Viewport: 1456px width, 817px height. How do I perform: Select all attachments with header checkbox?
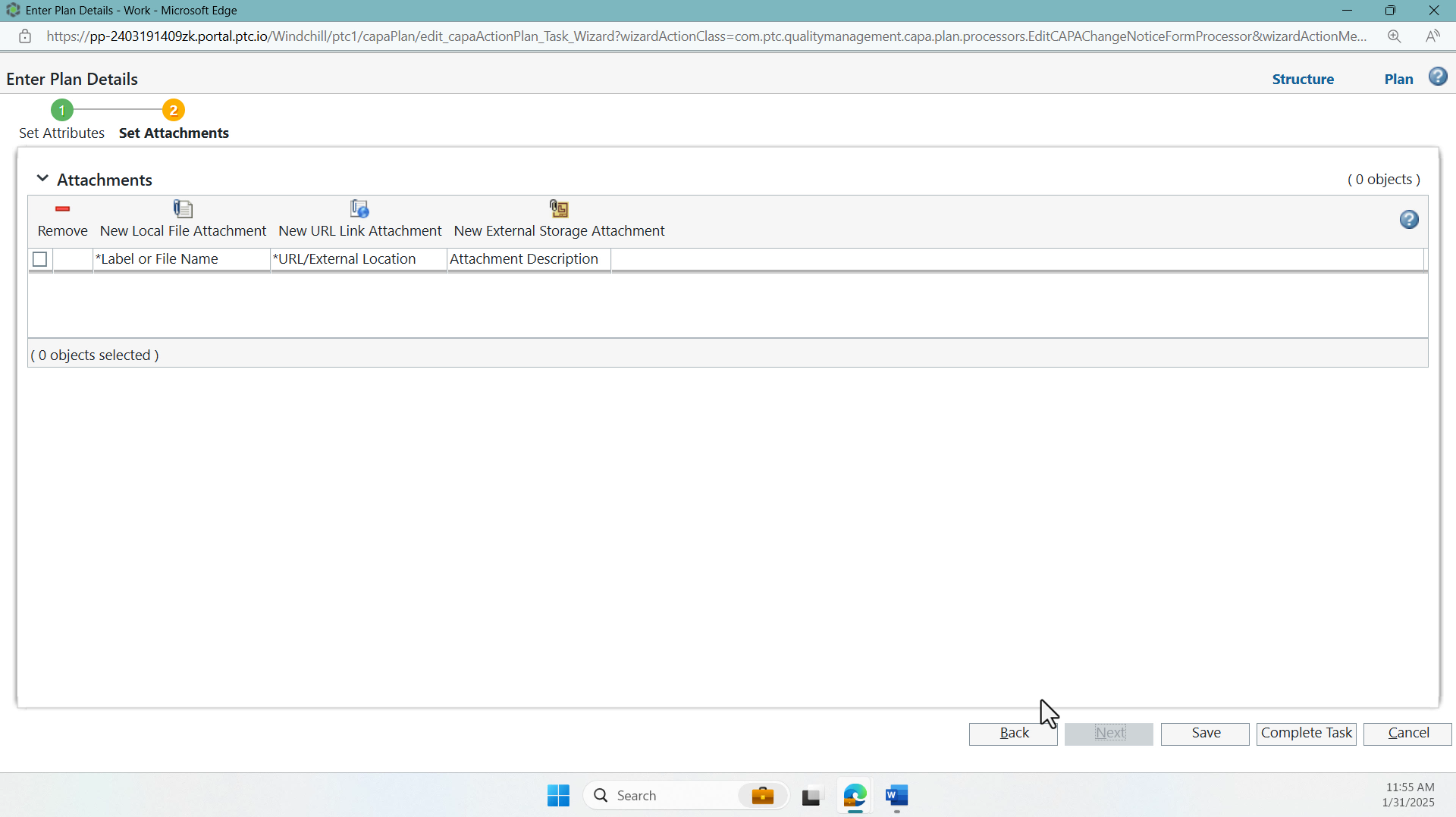(39, 259)
